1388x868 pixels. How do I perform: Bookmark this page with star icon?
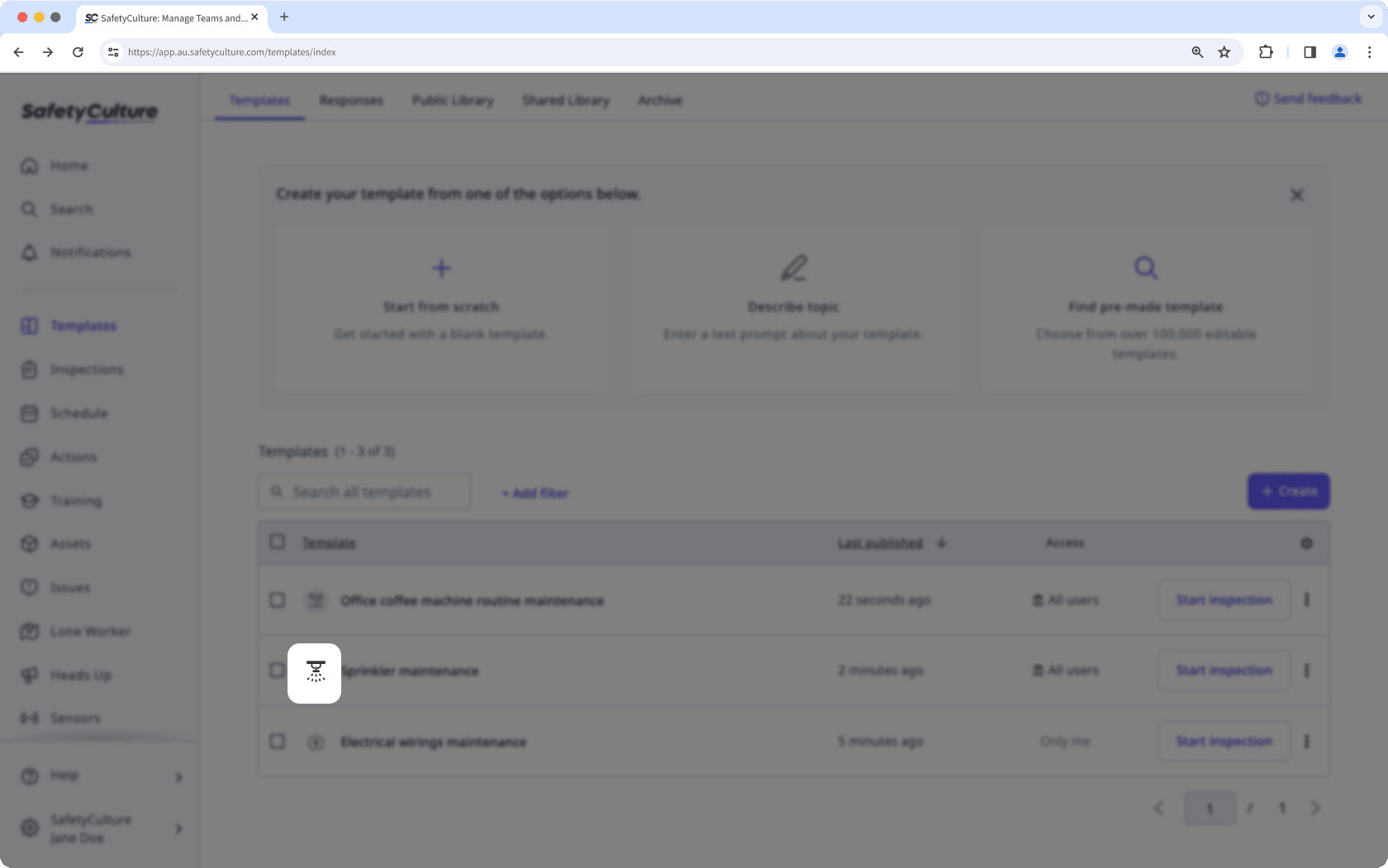(1224, 52)
